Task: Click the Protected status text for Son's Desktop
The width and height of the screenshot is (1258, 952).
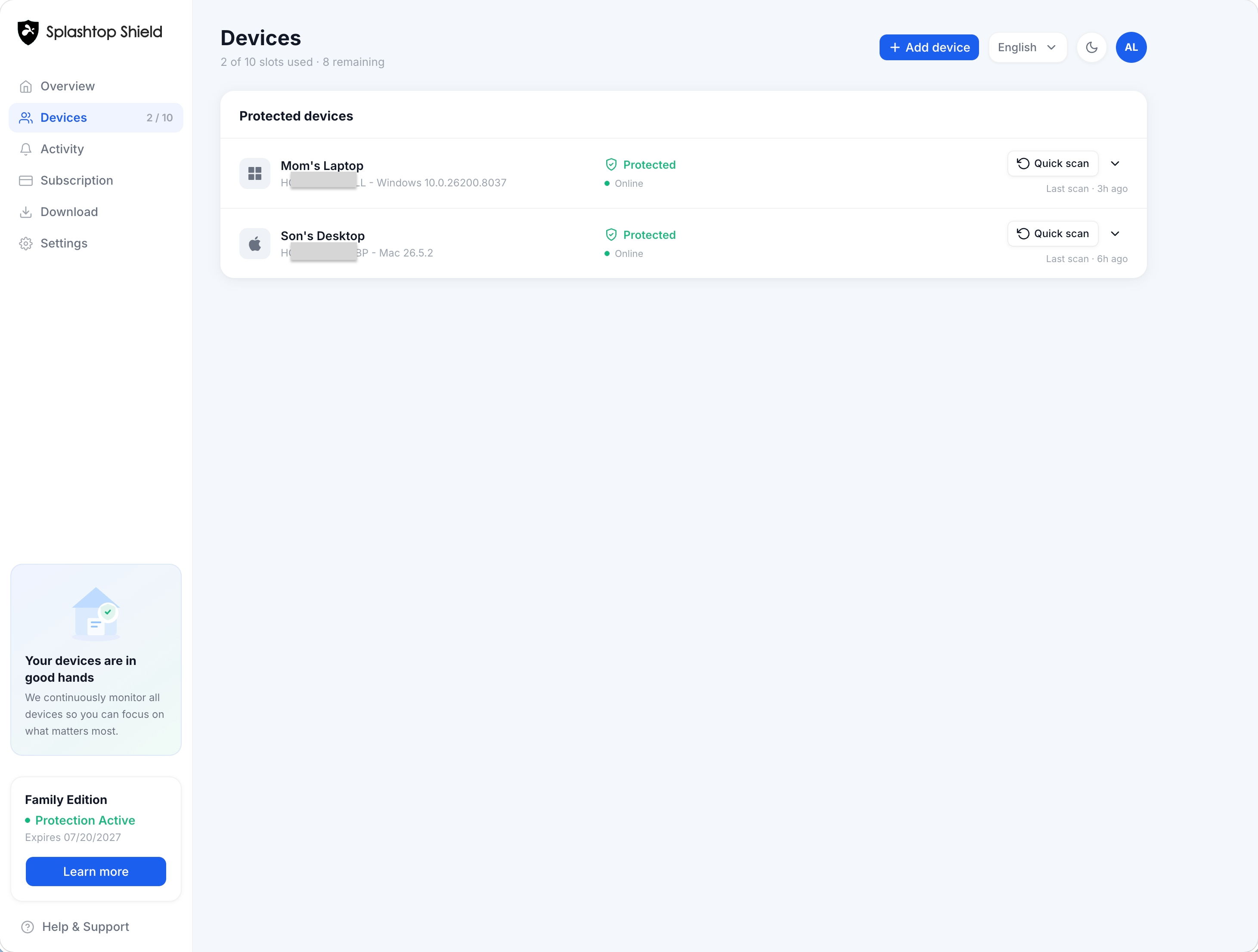Action: tap(650, 235)
